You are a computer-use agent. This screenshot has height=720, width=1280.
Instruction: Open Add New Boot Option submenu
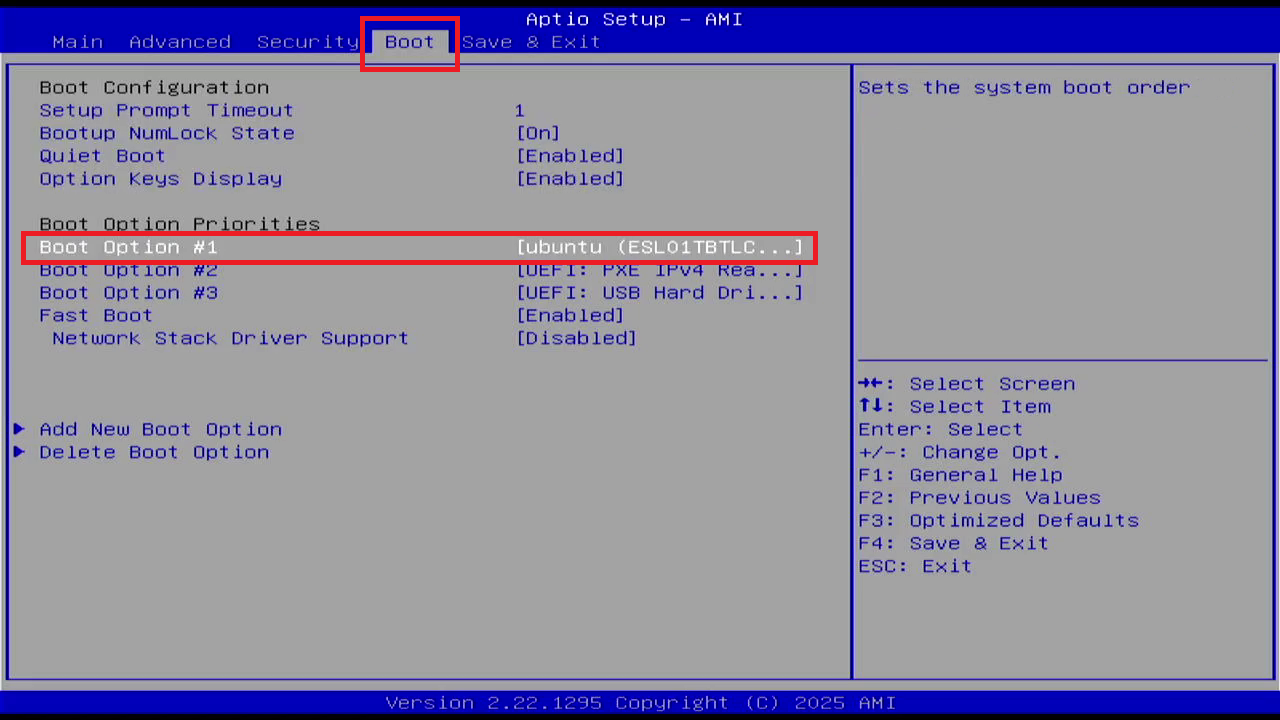160,429
